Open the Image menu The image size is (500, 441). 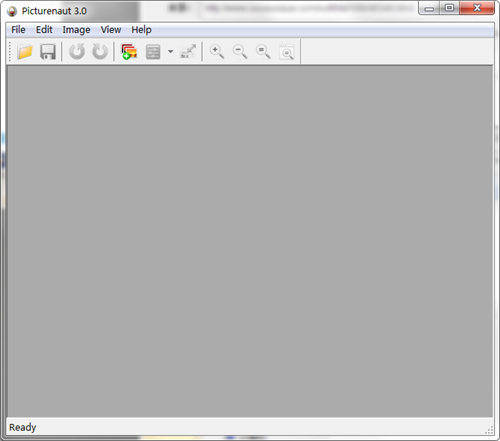pyautogui.click(x=76, y=30)
